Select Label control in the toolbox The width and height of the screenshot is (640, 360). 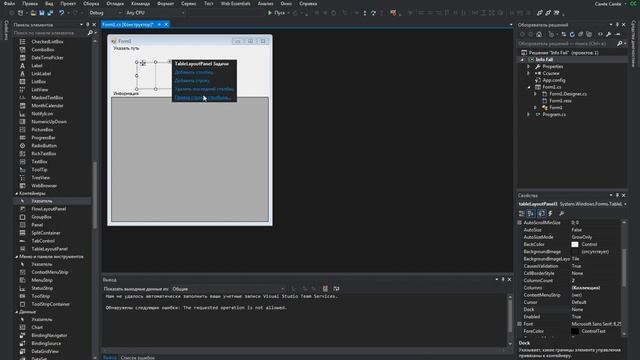click(37, 66)
